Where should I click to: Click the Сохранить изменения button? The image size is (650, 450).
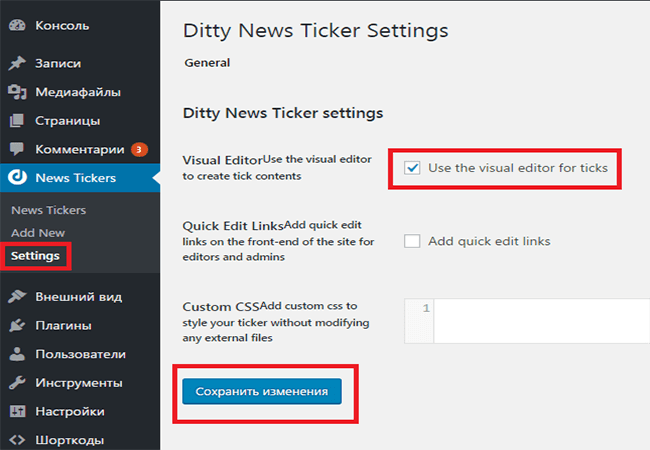(x=262, y=391)
